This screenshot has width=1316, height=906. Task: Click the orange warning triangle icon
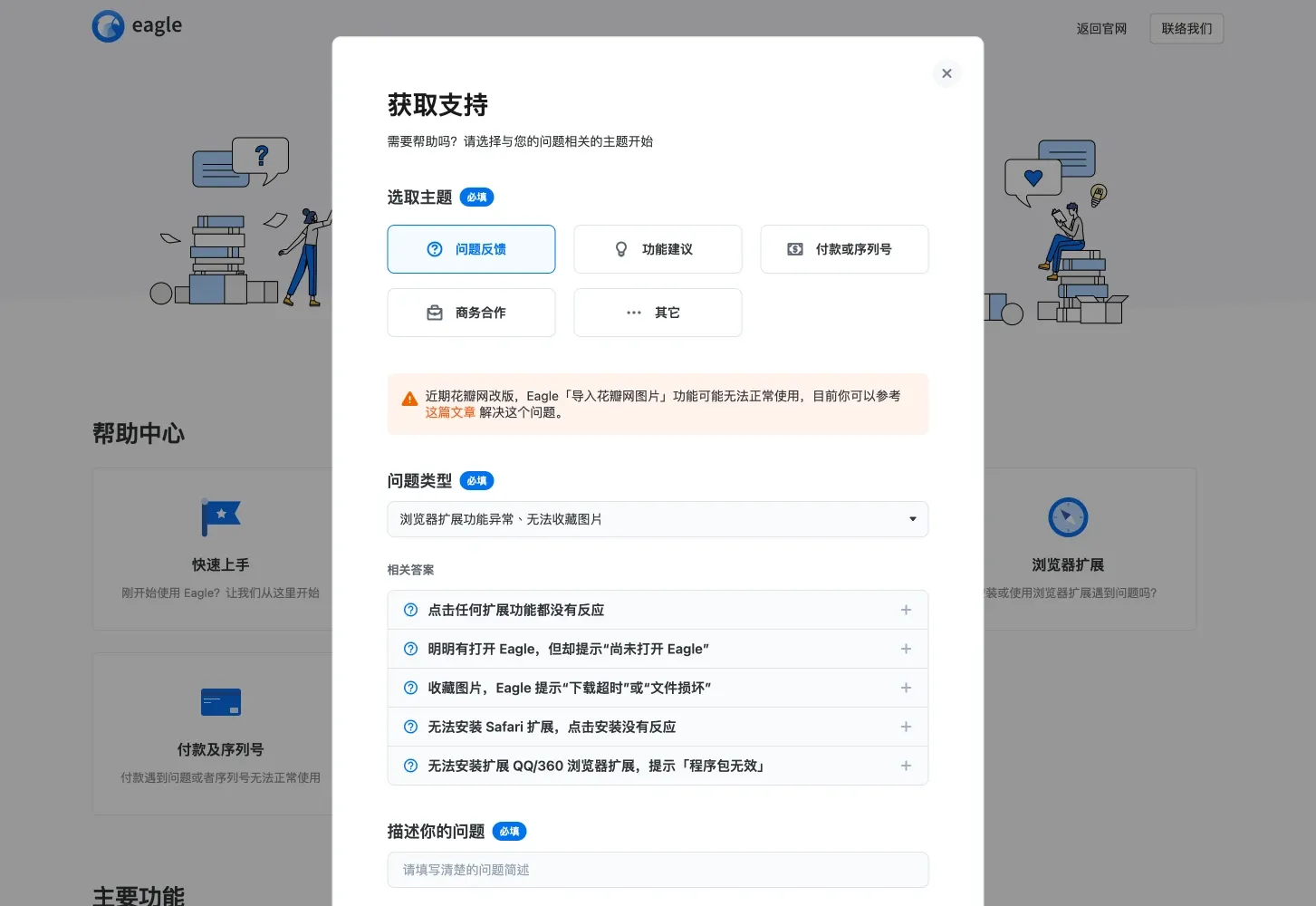coord(409,399)
